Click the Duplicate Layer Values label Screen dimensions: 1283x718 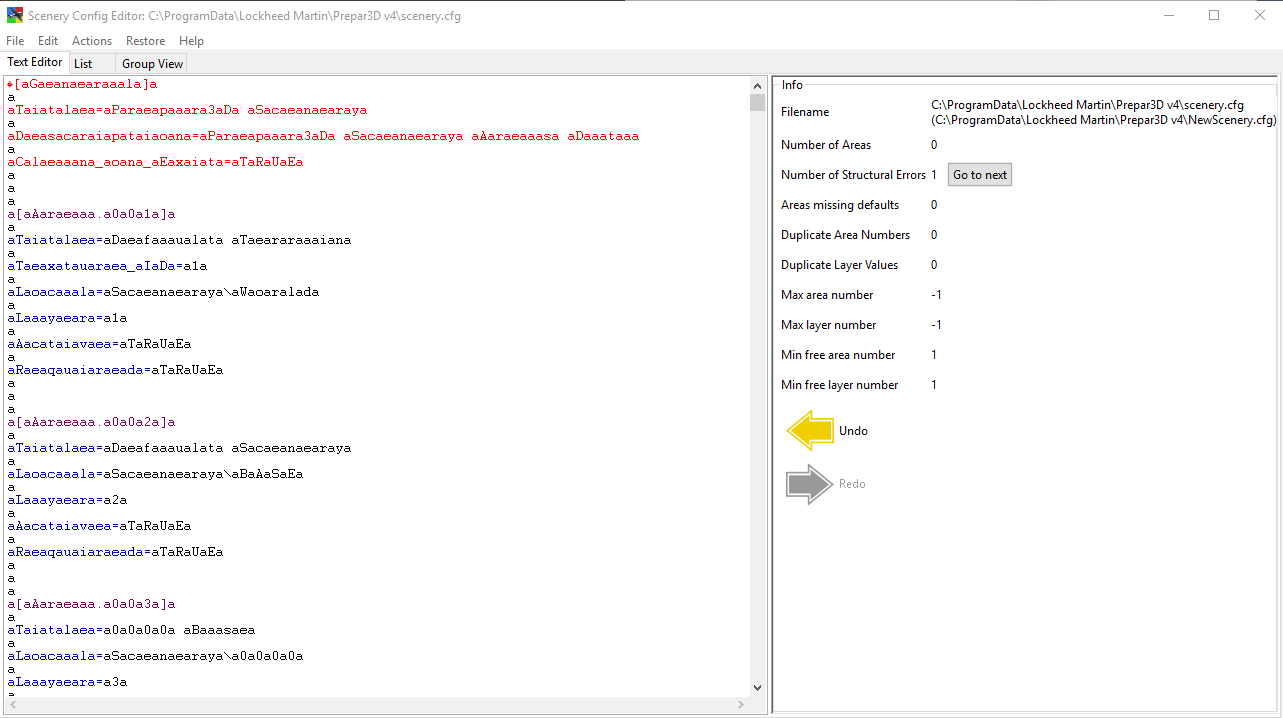pos(840,265)
